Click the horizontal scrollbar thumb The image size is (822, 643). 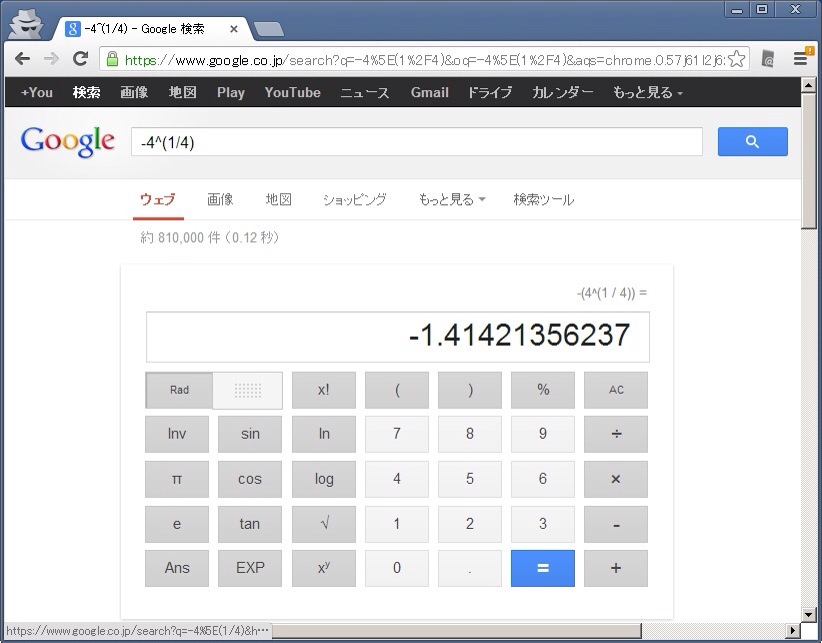pos(455,630)
